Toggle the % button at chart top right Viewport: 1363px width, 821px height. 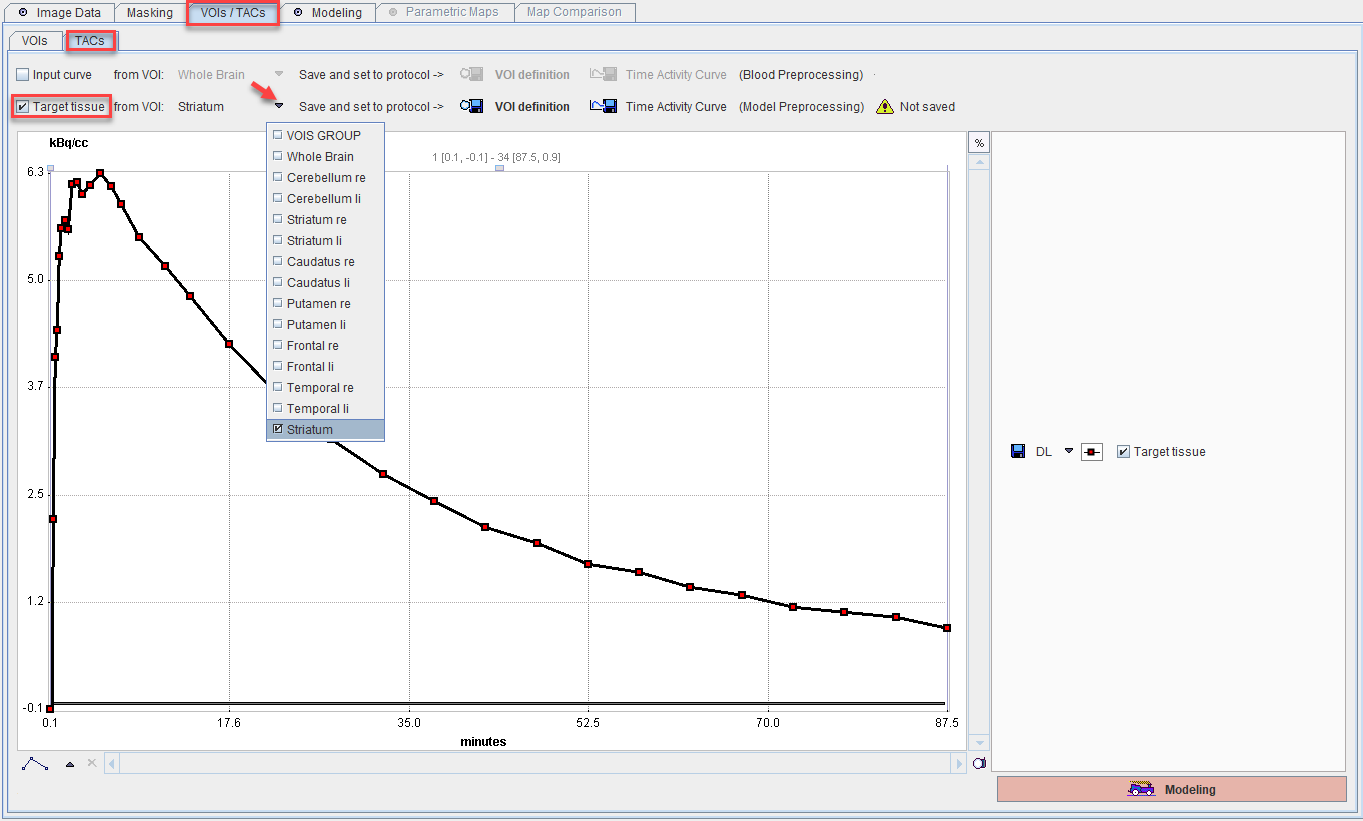[979, 143]
